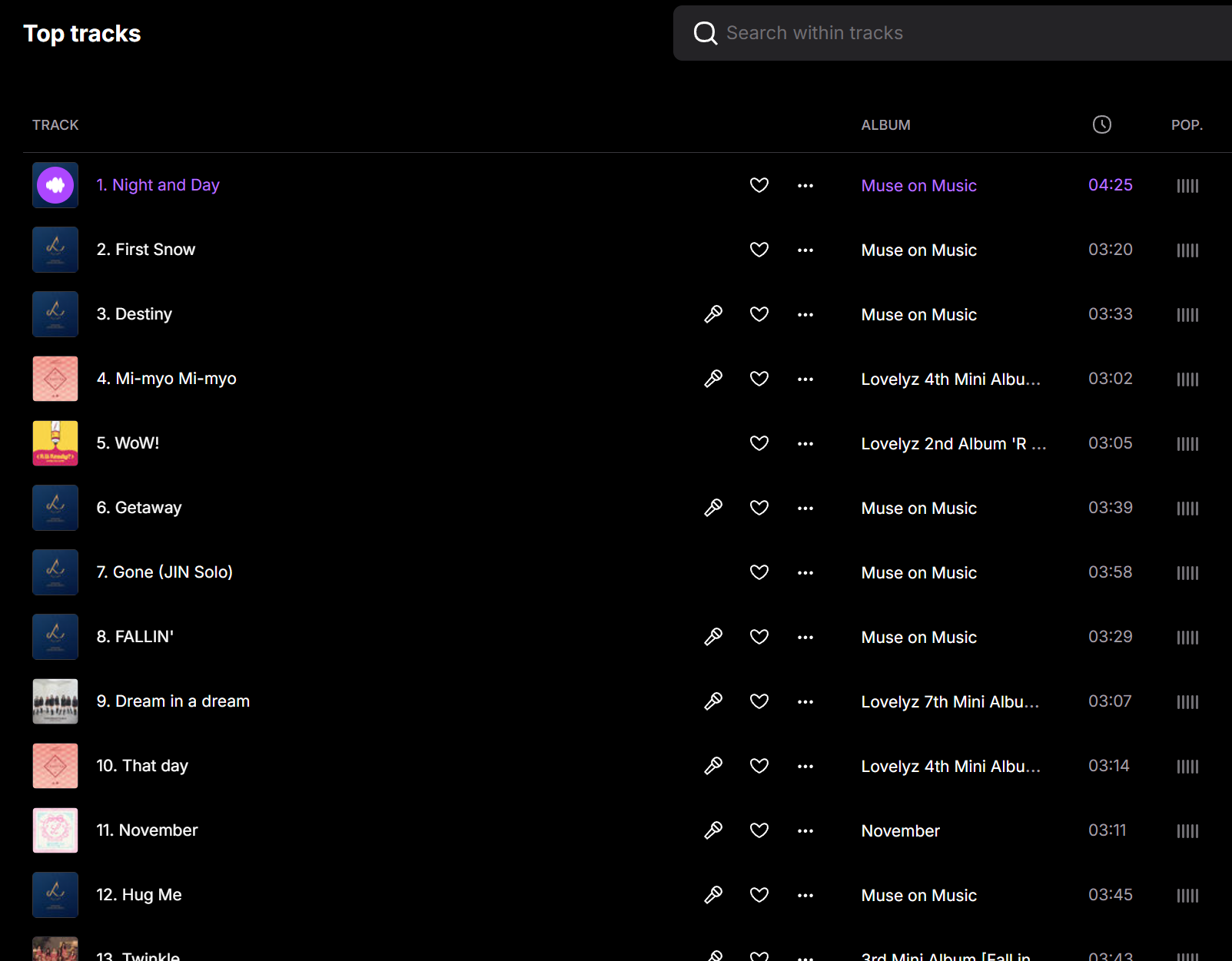This screenshot has height=961, width=1232.
Task: Show lyrics for FALLIN'
Action: [713, 637]
